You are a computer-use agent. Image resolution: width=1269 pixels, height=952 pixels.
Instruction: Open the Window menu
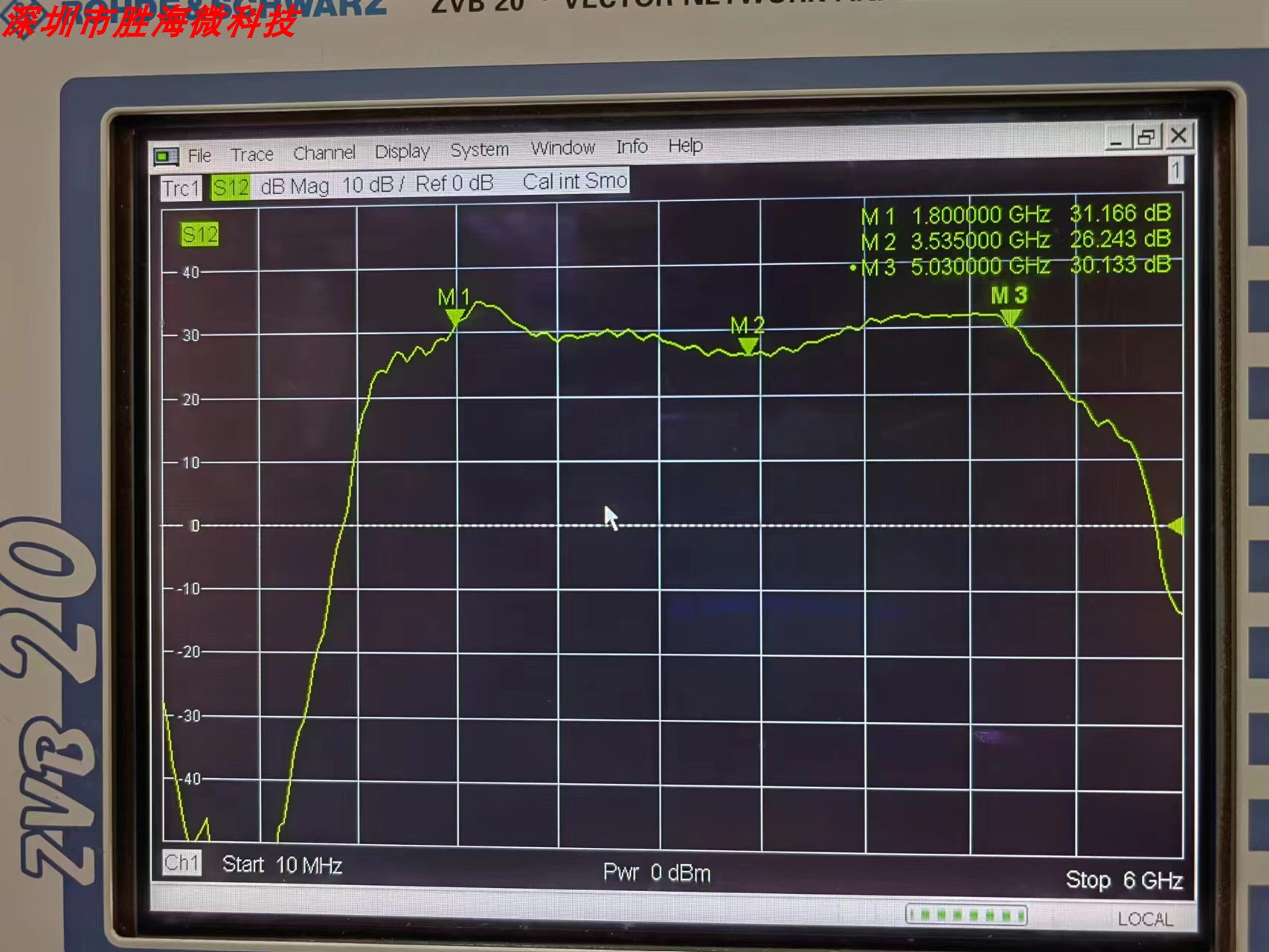click(x=563, y=148)
